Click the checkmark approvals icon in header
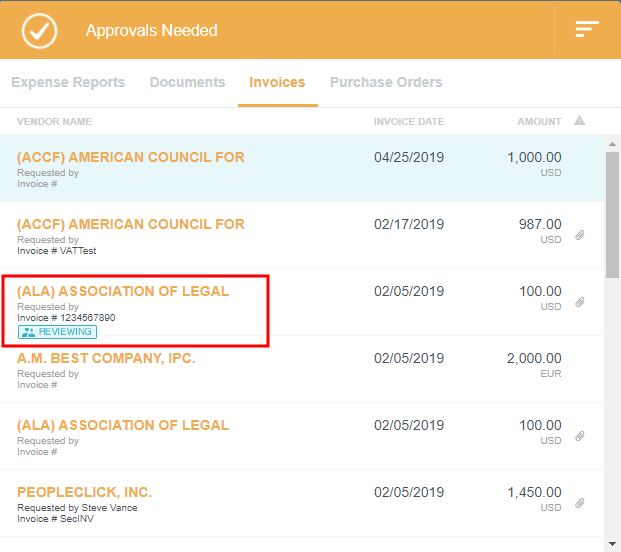The image size is (621, 552). tap(40, 31)
